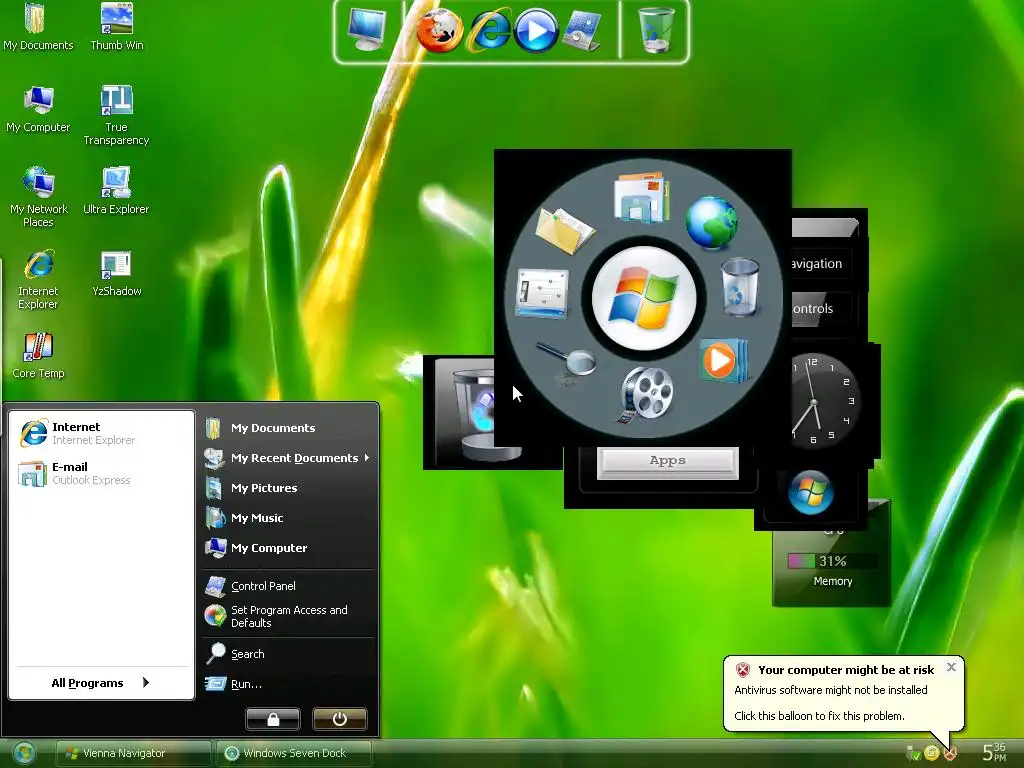Switch to Windows Seven Dock taskbar button
Viewport: 1024px width, 768px height.
coord(294,754)
